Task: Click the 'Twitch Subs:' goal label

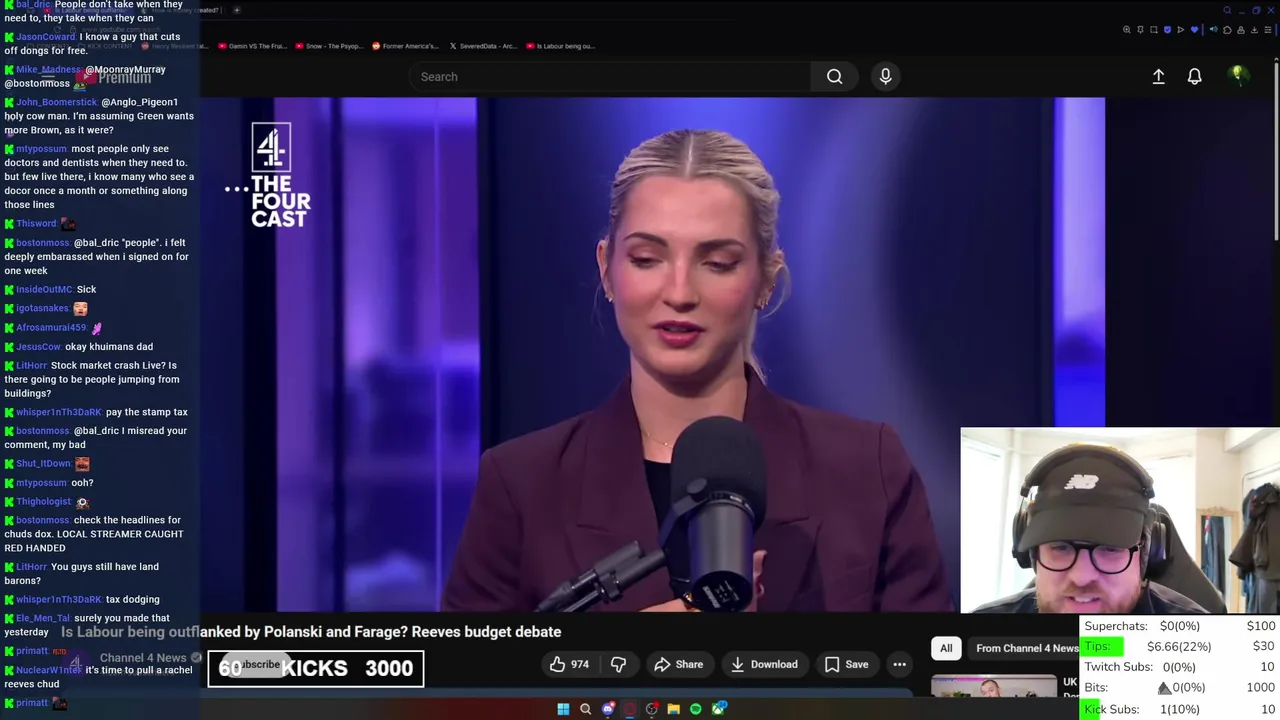Action: [x=1118, y=667]
